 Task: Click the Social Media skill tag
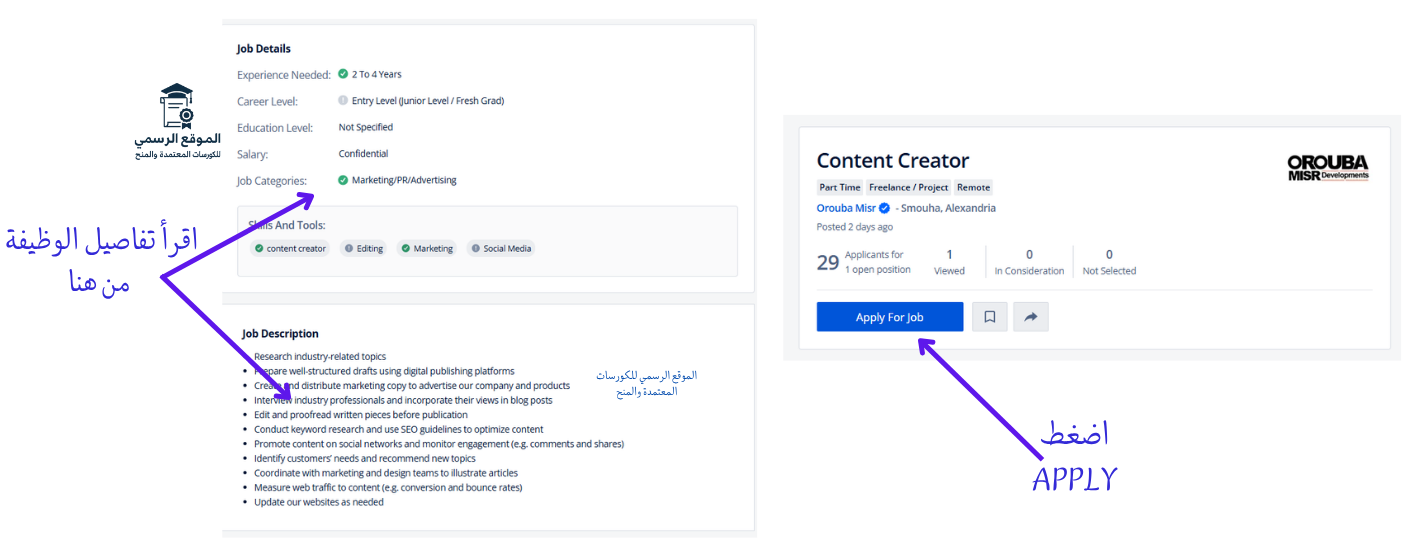[x=502, y=249]
